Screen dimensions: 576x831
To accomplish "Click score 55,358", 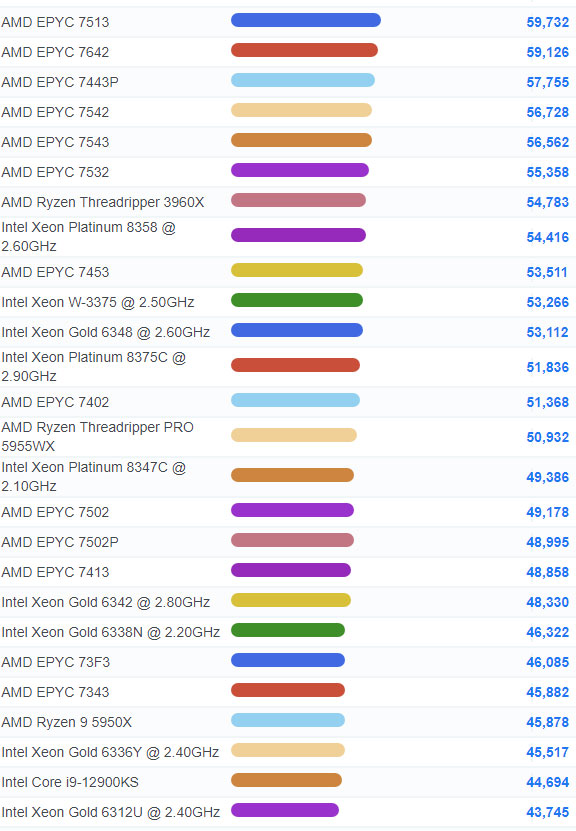I will pos(547,172).
